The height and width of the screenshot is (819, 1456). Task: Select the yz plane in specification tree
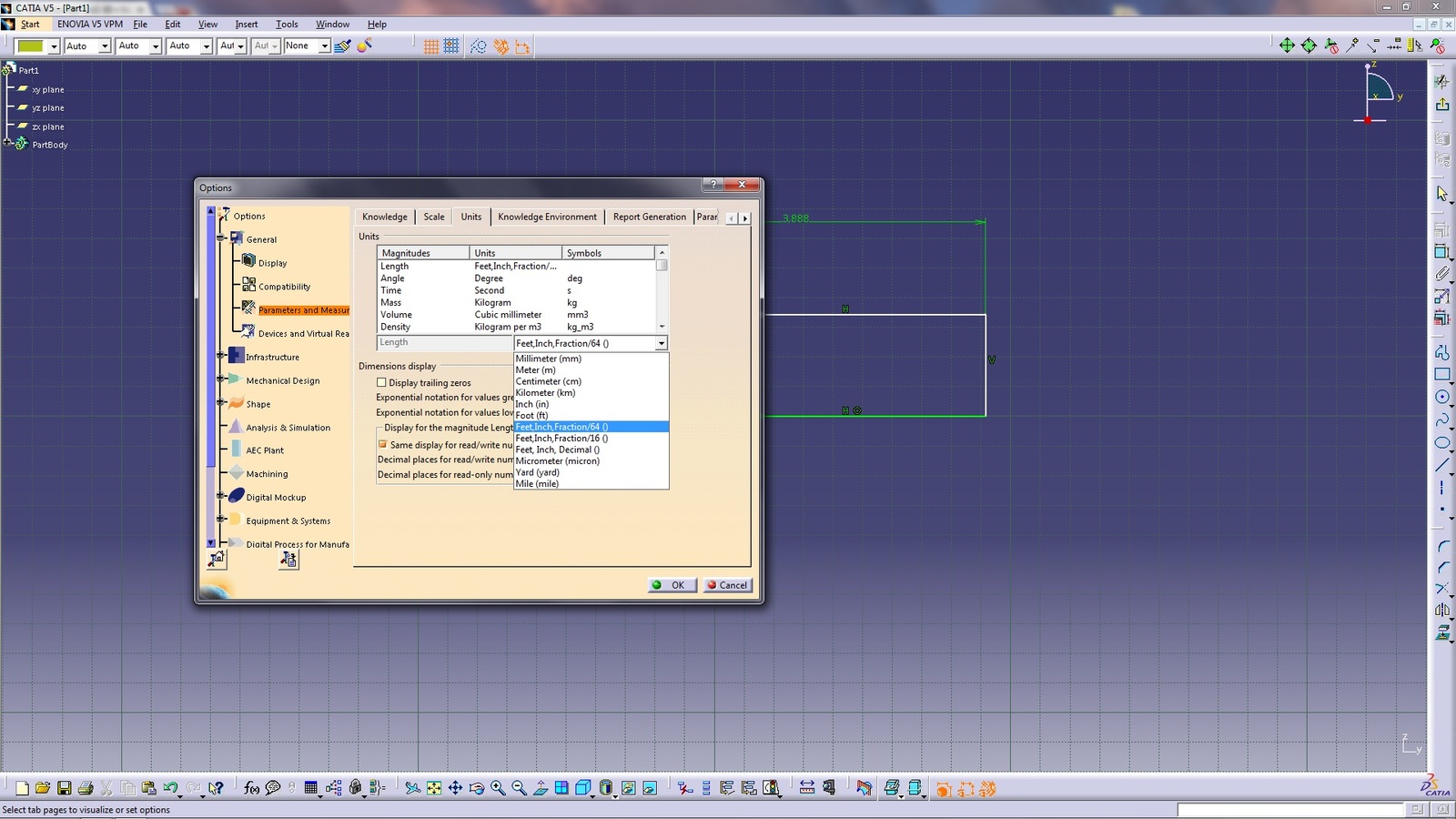47,107
